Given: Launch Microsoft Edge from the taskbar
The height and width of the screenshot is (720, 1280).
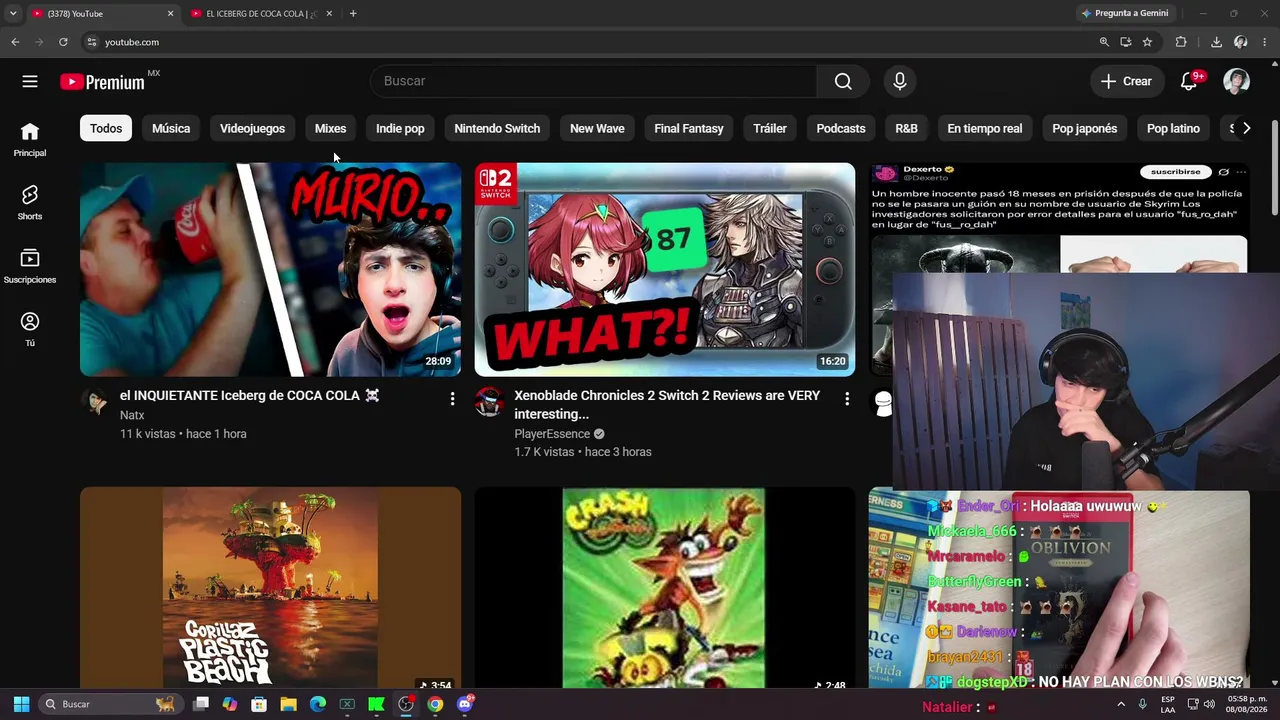Looking at the screenshot, I should (318, 704).
